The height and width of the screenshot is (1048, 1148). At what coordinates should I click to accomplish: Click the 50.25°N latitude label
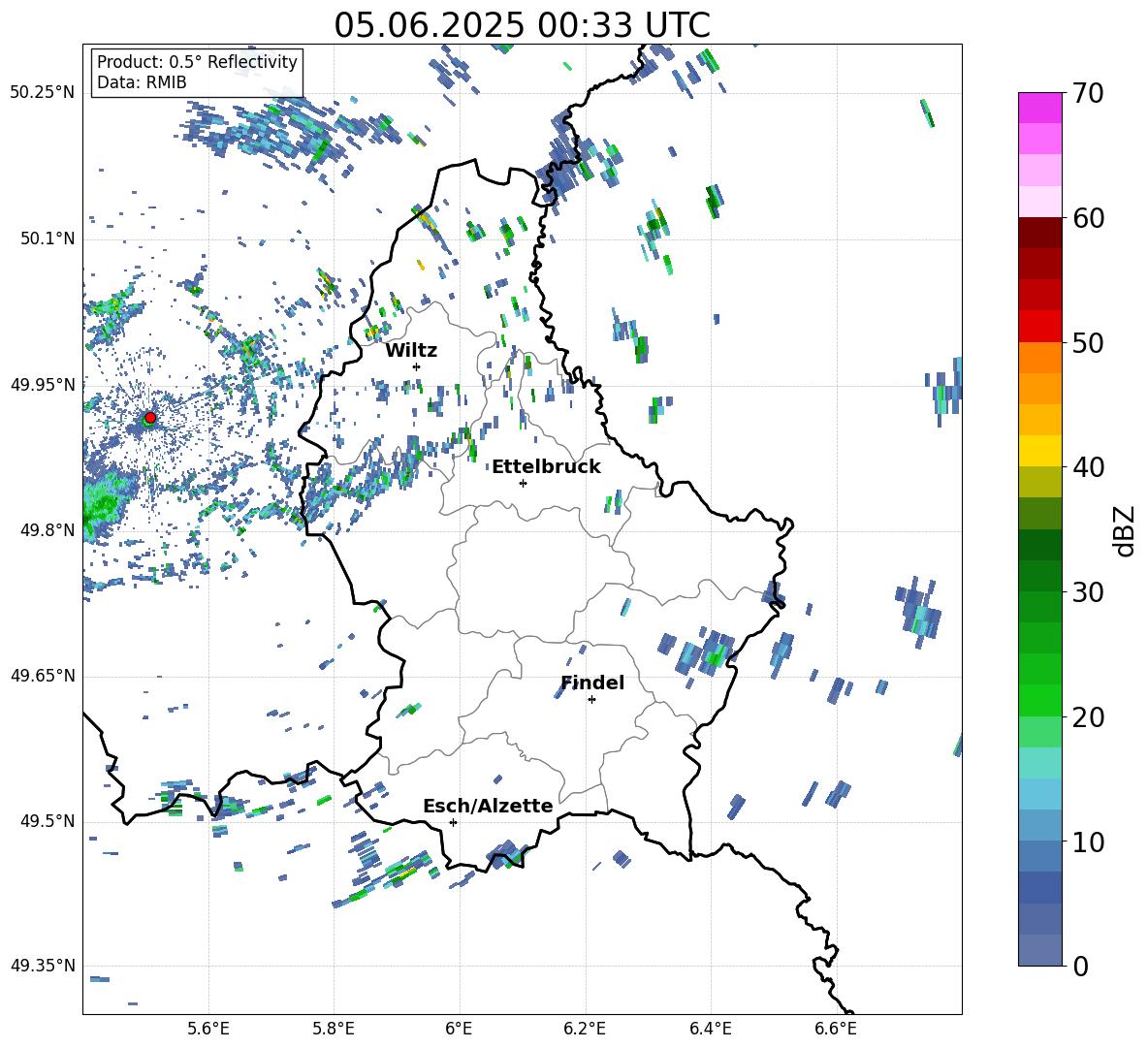(43, 93)
